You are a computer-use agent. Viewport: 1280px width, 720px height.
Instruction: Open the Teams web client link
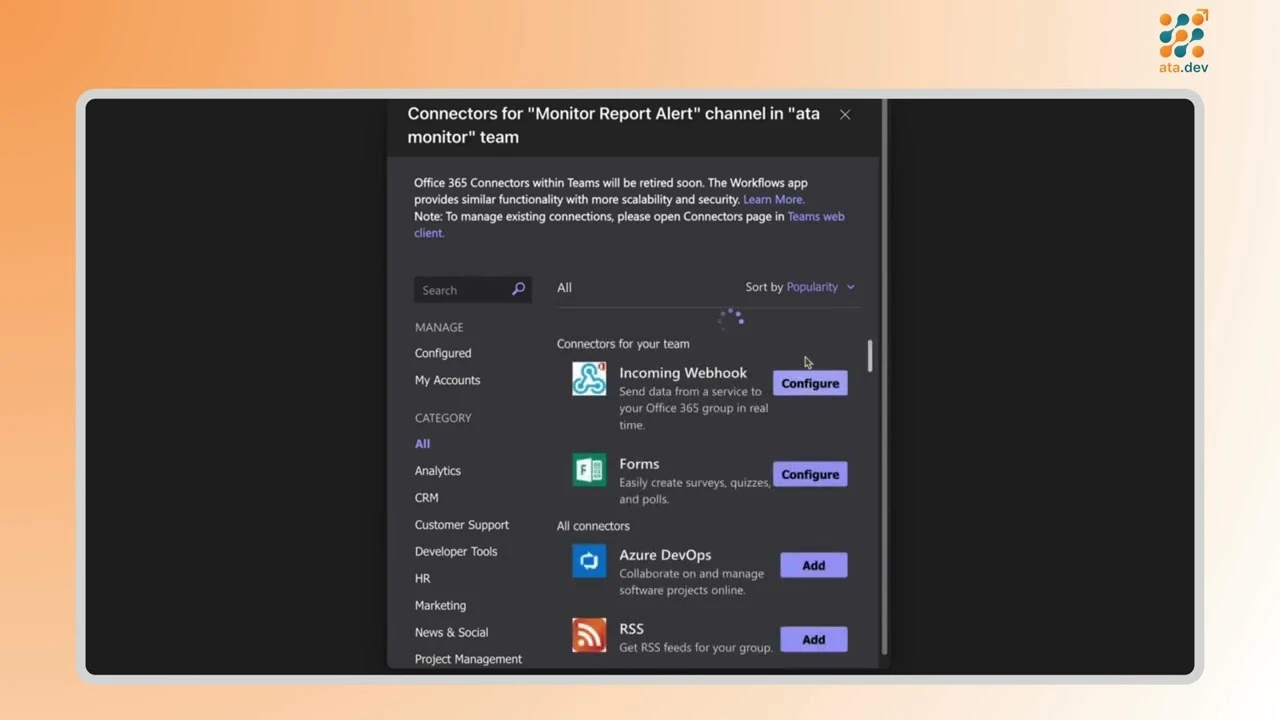point(815,216)
